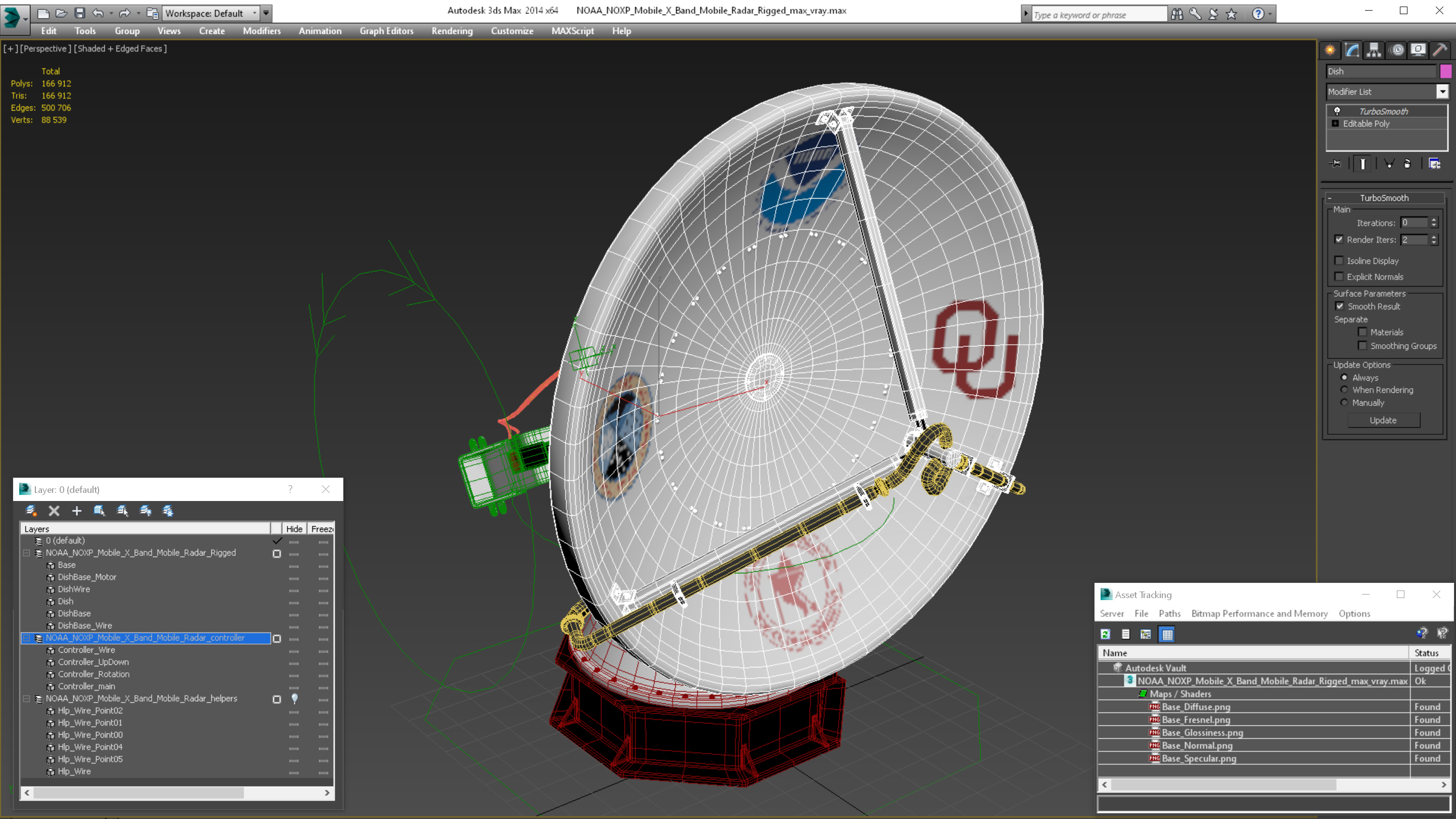
Task: Open the Modifiers menu
Action: (262, 31)
